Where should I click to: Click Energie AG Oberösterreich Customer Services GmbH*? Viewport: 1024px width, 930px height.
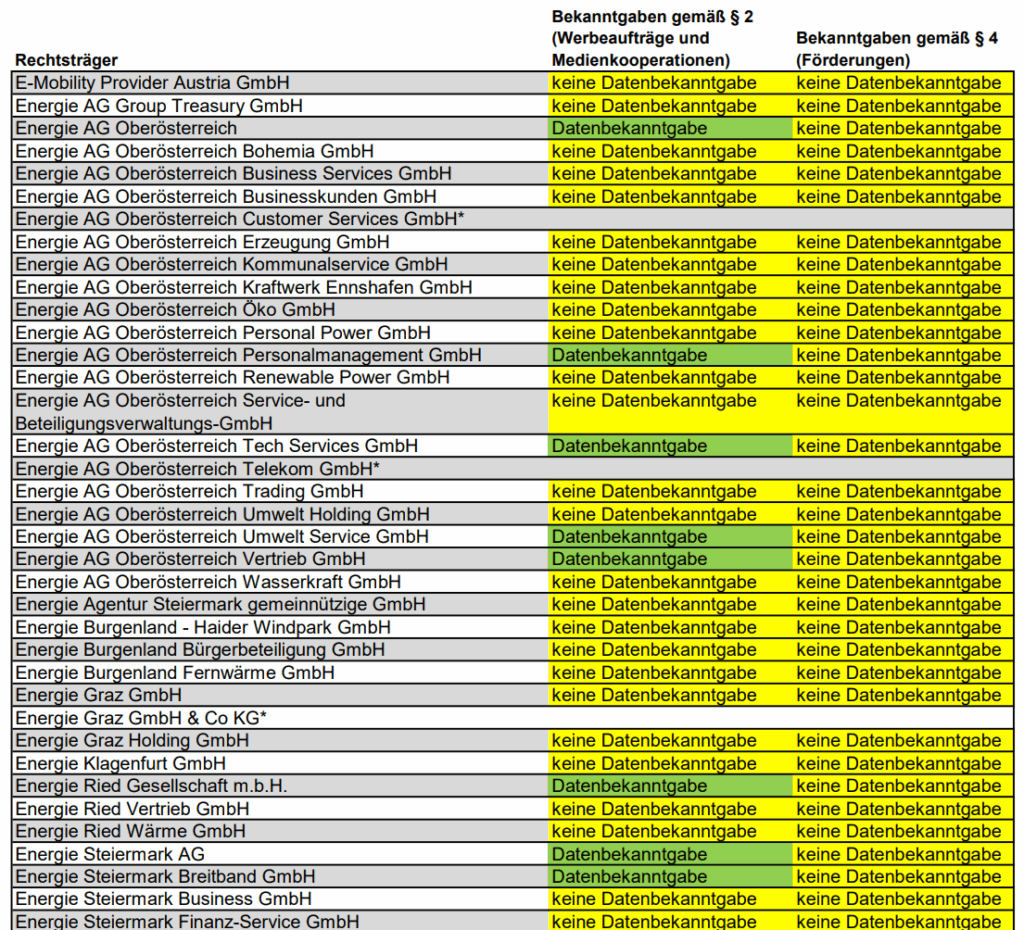coord(240,219)
